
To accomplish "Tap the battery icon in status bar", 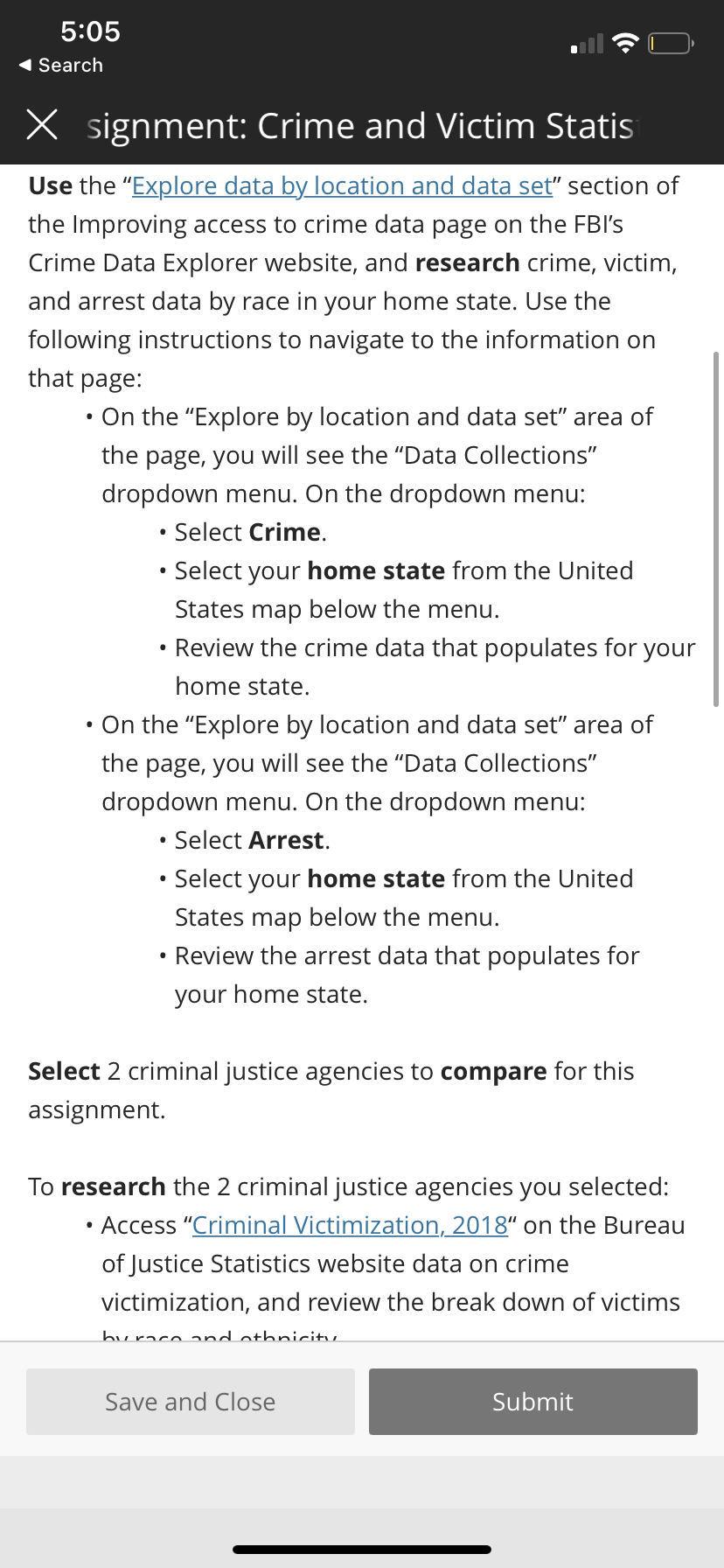I will 671,43.
